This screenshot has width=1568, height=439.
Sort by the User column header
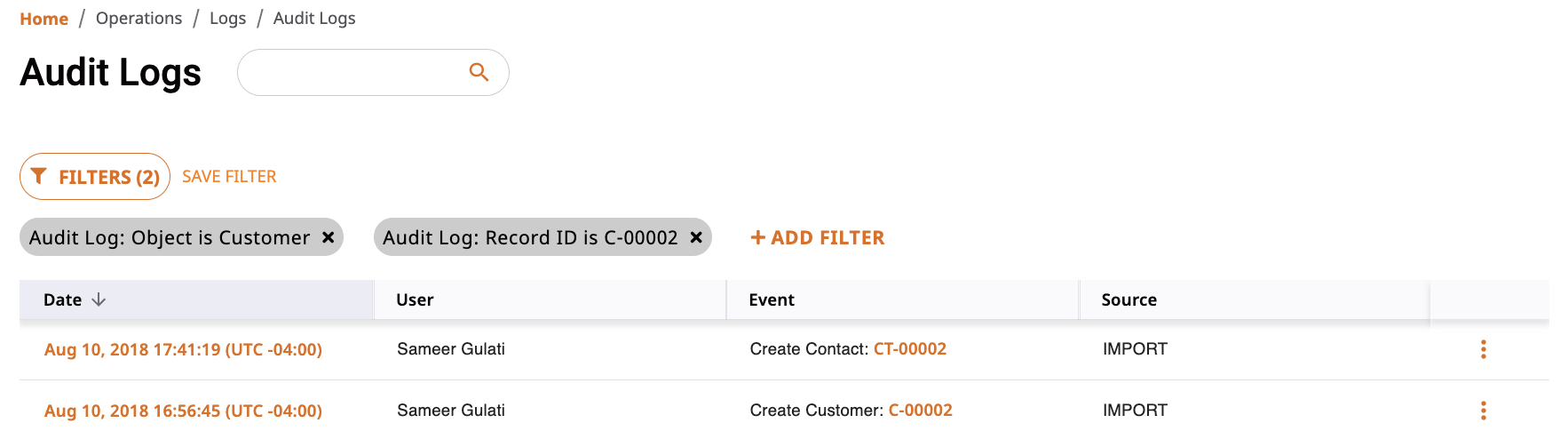pos(415,299)
